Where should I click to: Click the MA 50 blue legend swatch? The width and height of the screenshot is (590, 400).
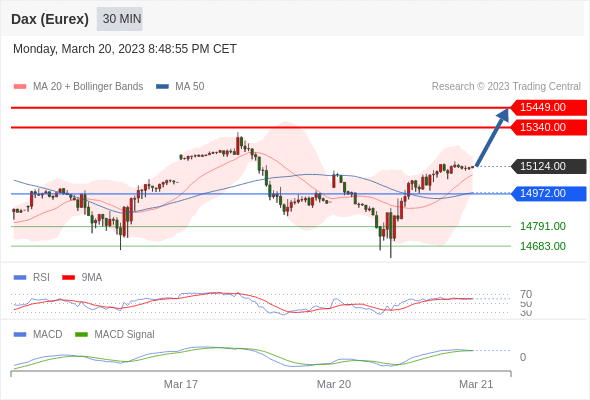point(163,87)
